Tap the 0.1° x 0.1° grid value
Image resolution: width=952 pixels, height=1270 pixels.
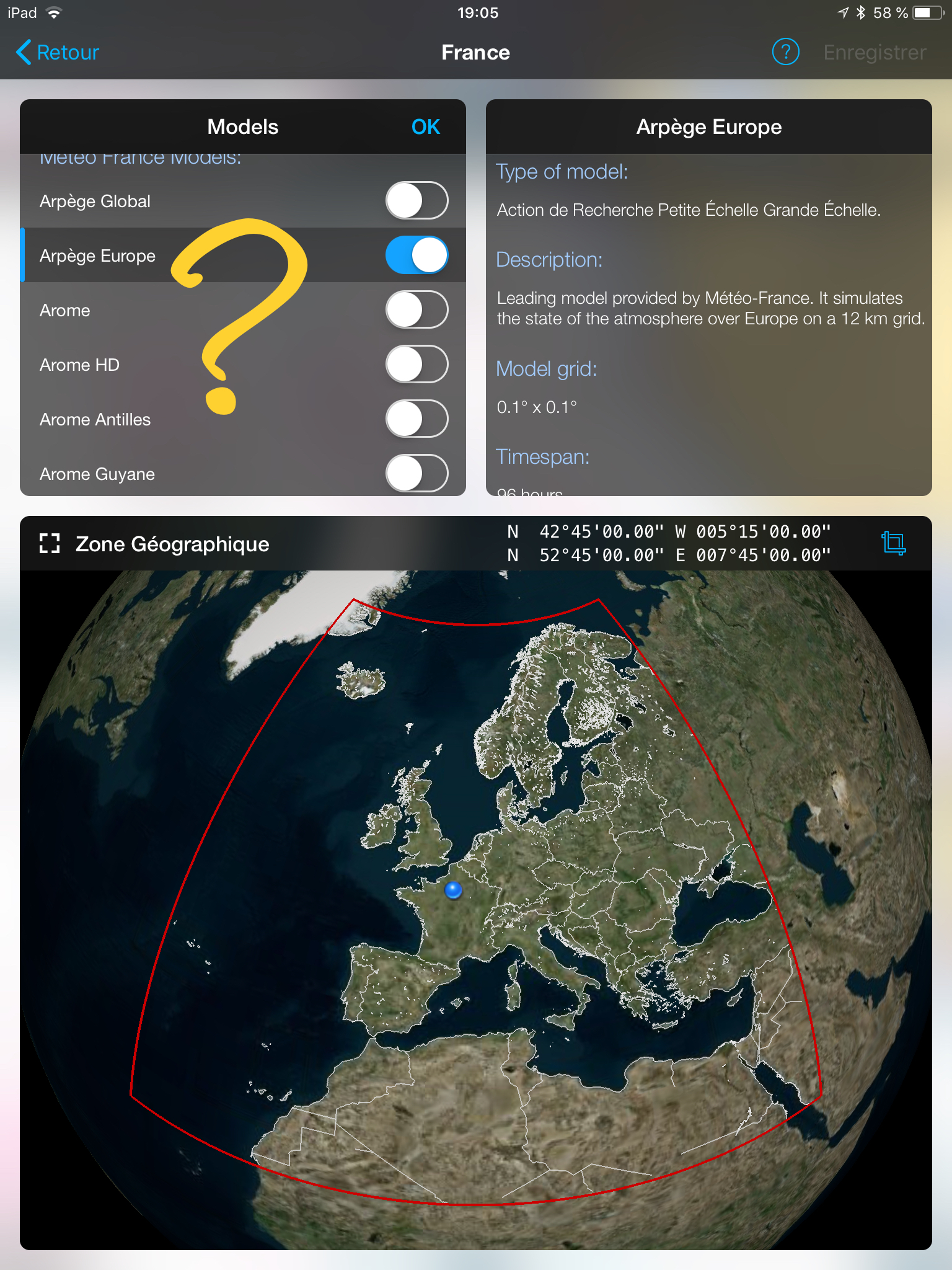tap(537, 407)
